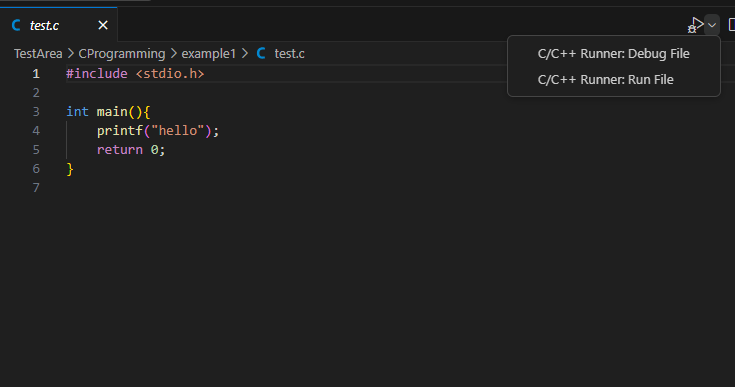Click line number 7 in gutter
The width and height of the screenshot is (735, 387).
coord(36,188)
